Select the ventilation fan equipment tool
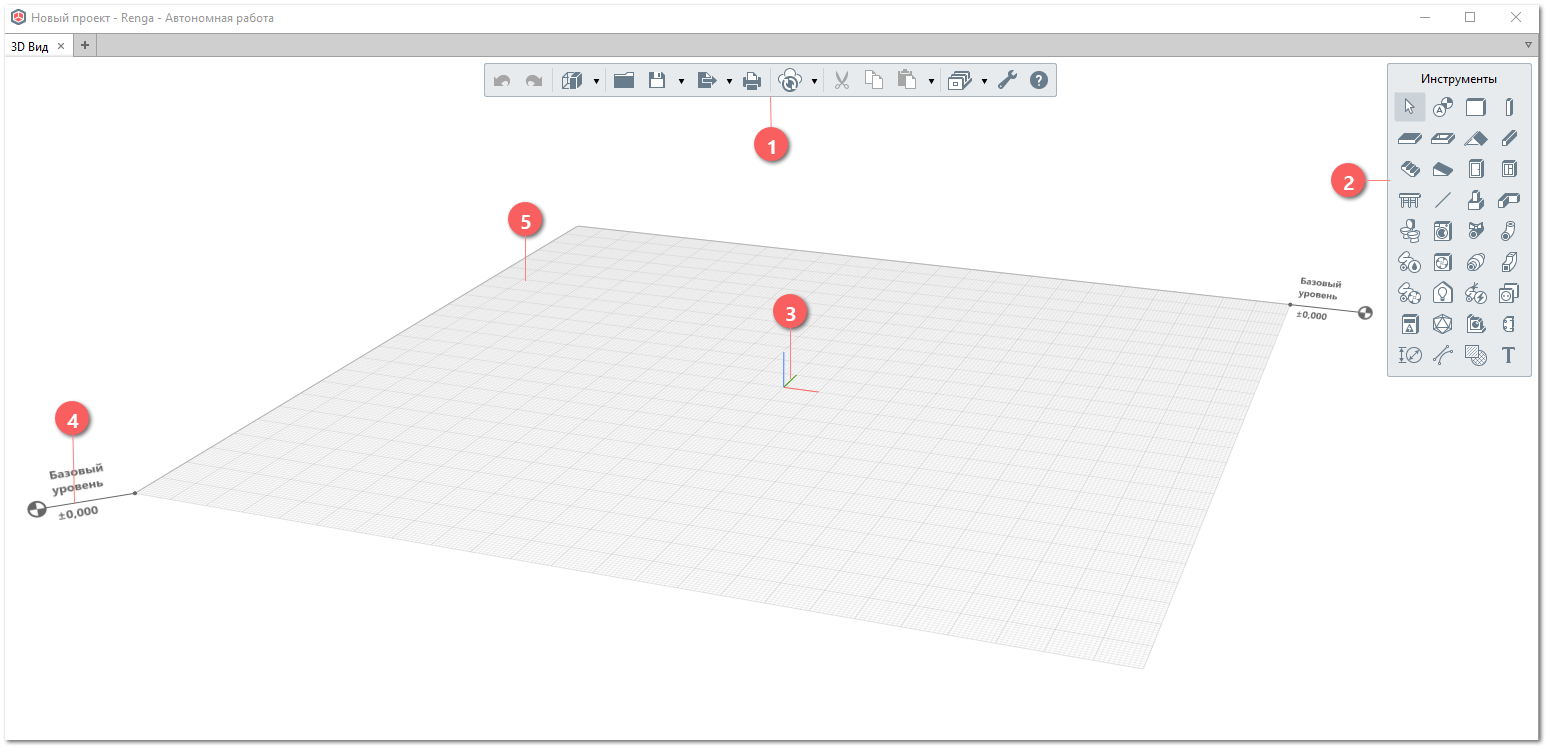Image resolution: width=1548 pixels, height=749 pixels. tap(1443, 262)
